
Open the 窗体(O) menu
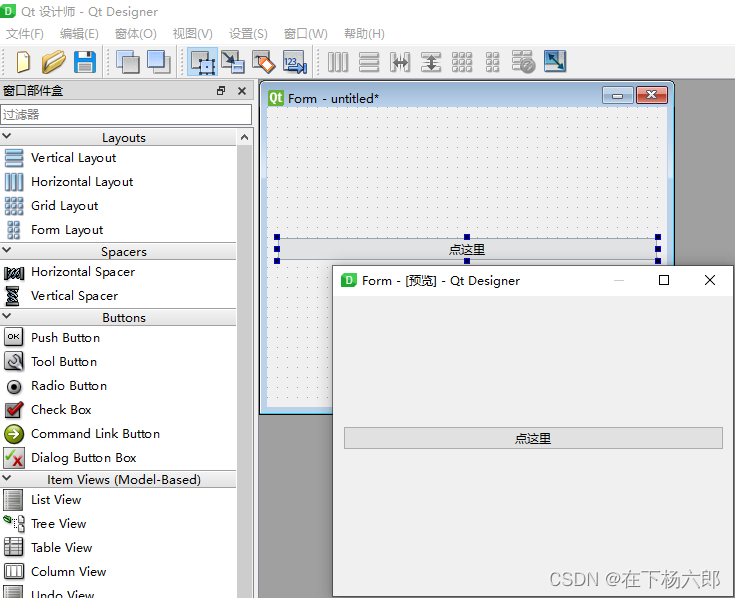coord(136,34)
